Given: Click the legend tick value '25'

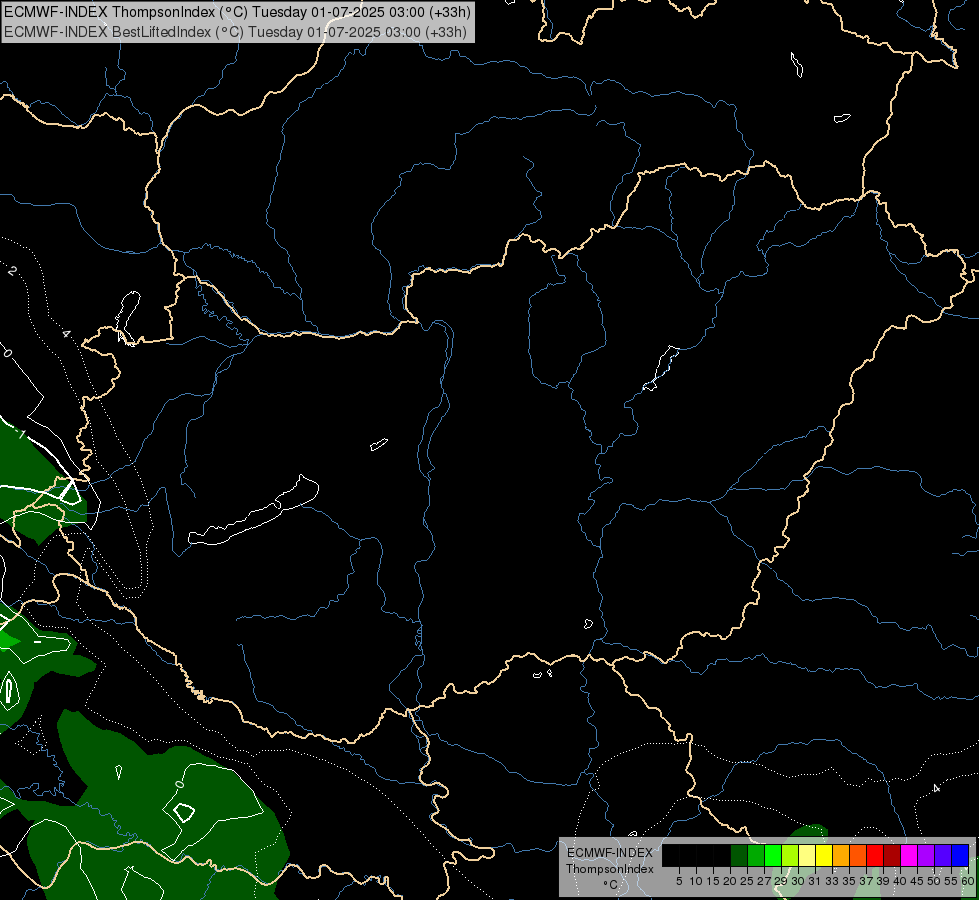Looking at the screenshot, I should click(747, 881).
